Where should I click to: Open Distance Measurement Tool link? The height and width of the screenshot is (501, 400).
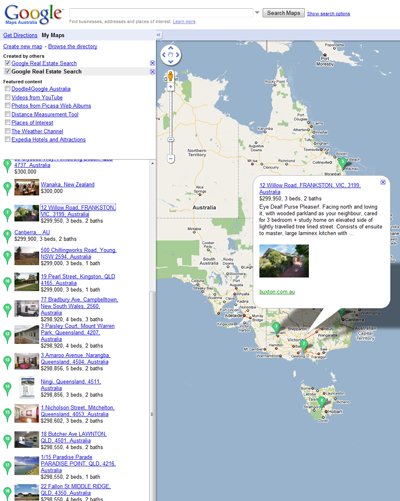coord(45,114)
